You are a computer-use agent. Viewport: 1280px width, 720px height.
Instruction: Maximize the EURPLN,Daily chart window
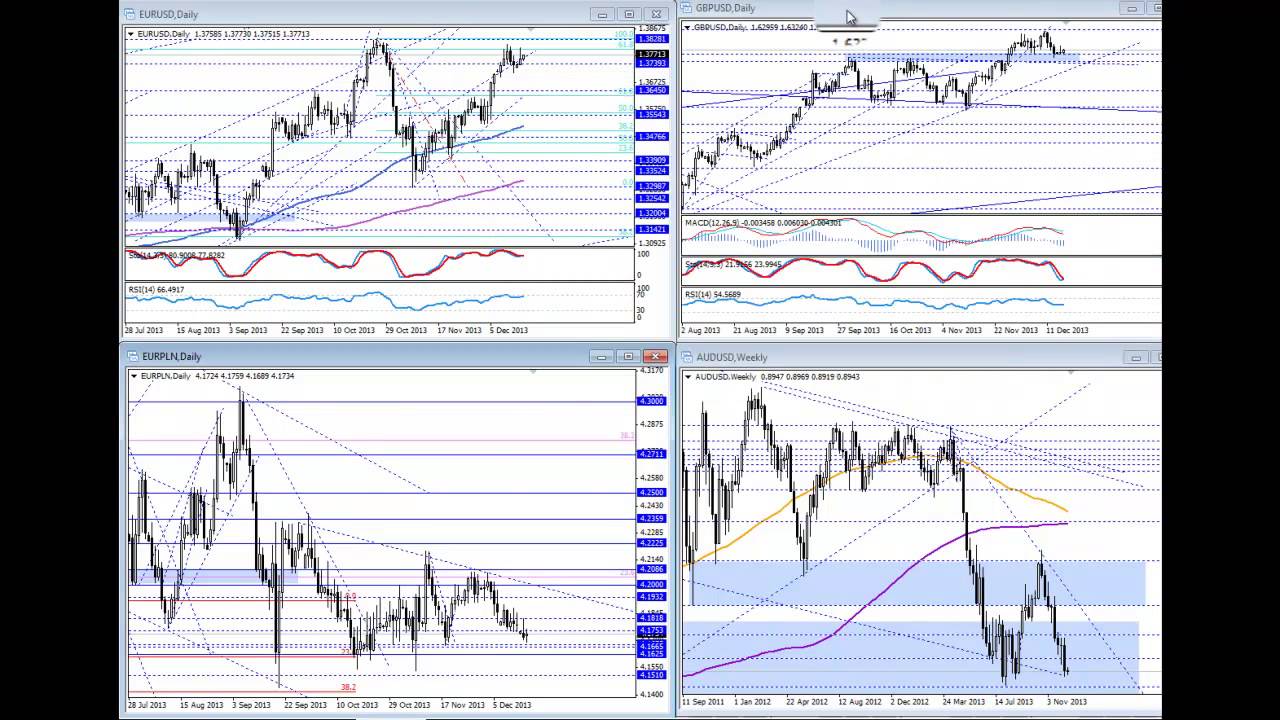tap(629, 356)
